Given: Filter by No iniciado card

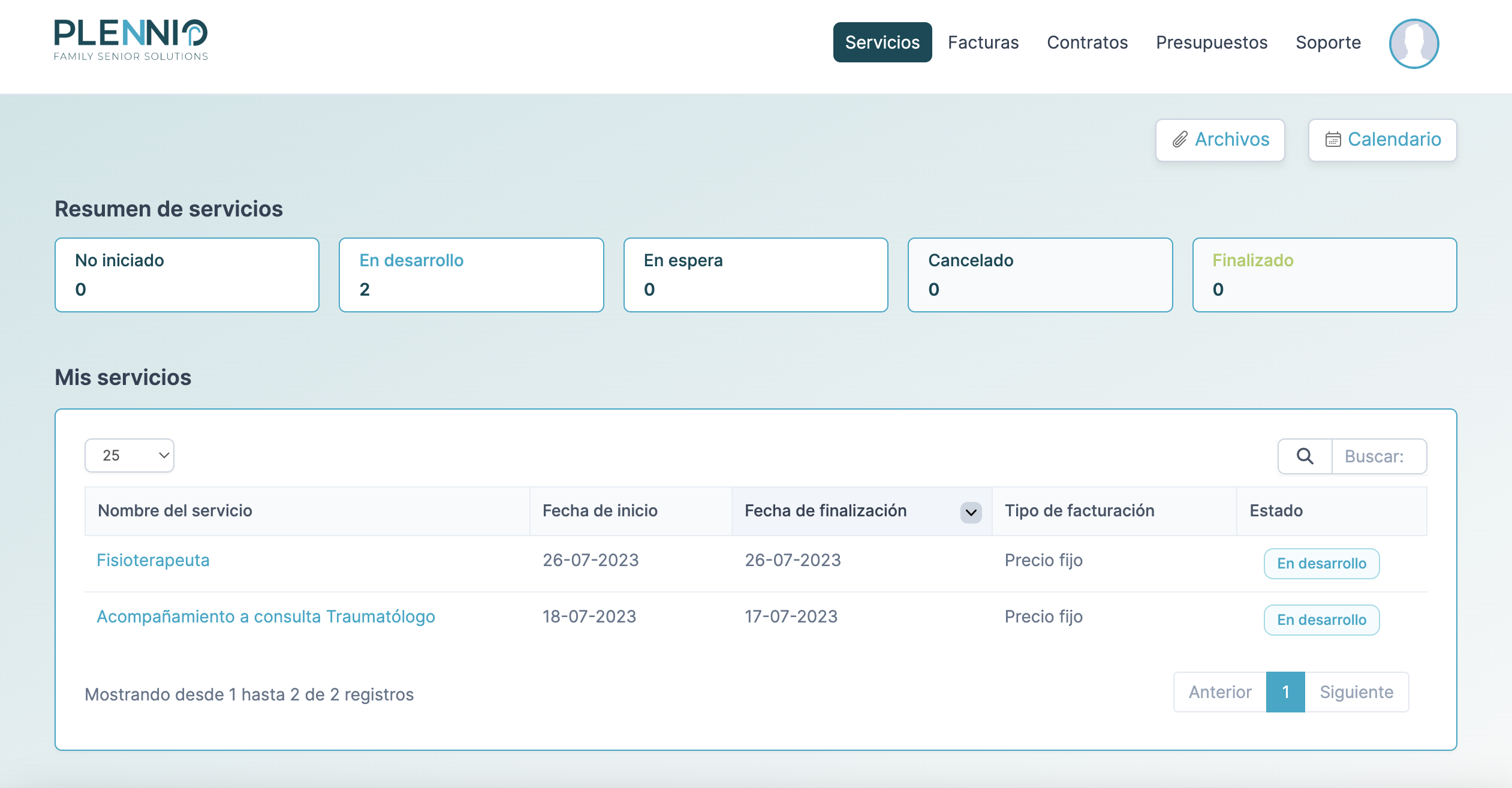Looking at the screenshot, I should tap(187, 275).
